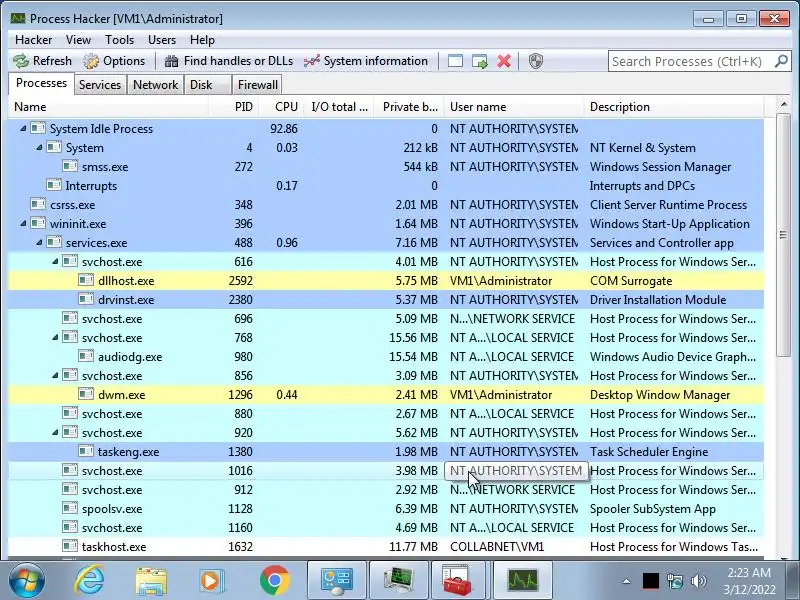This screenshot has height=600, width=800.
Task: Select the Interrupts row icon
Action: (54, 185)
